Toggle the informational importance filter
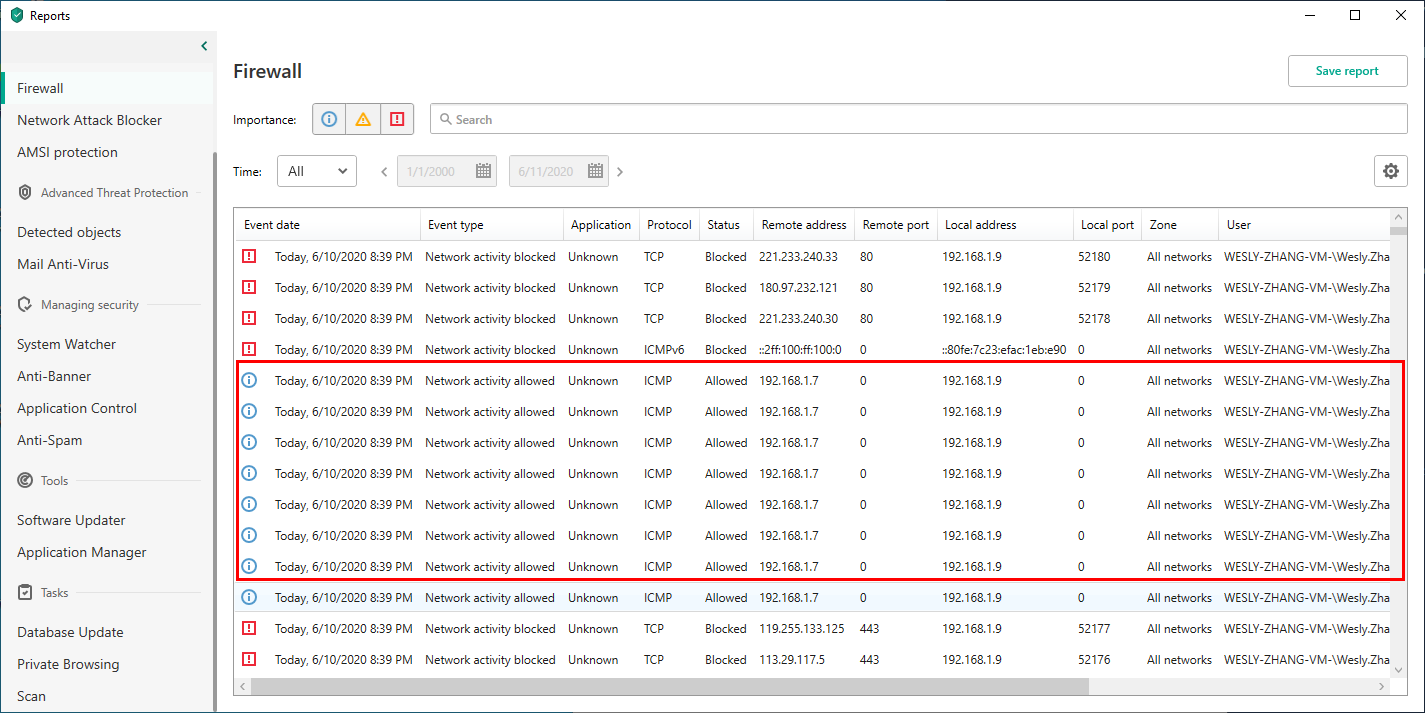 coord(329,119)
